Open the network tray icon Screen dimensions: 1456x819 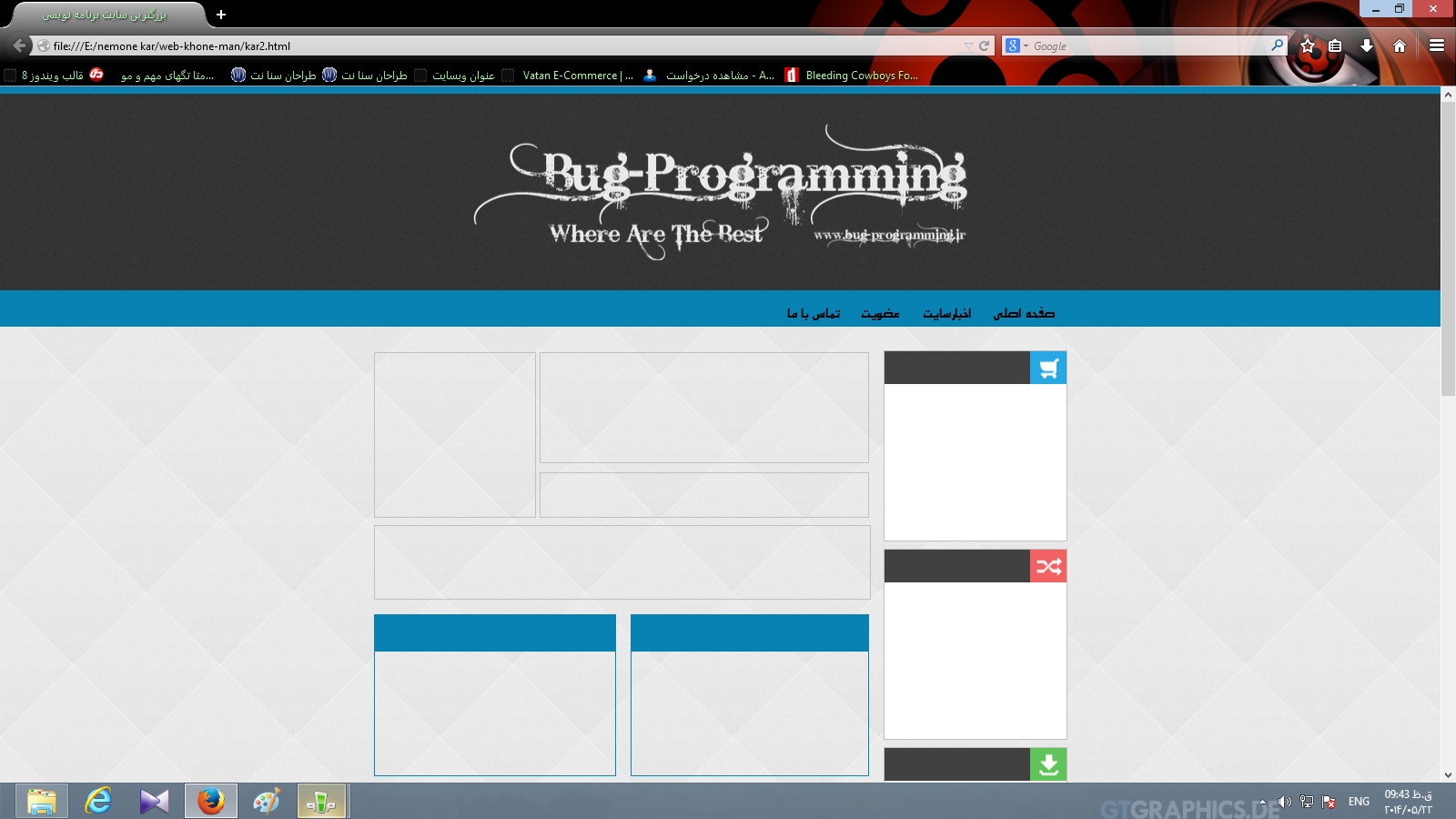pos(1307,802)
